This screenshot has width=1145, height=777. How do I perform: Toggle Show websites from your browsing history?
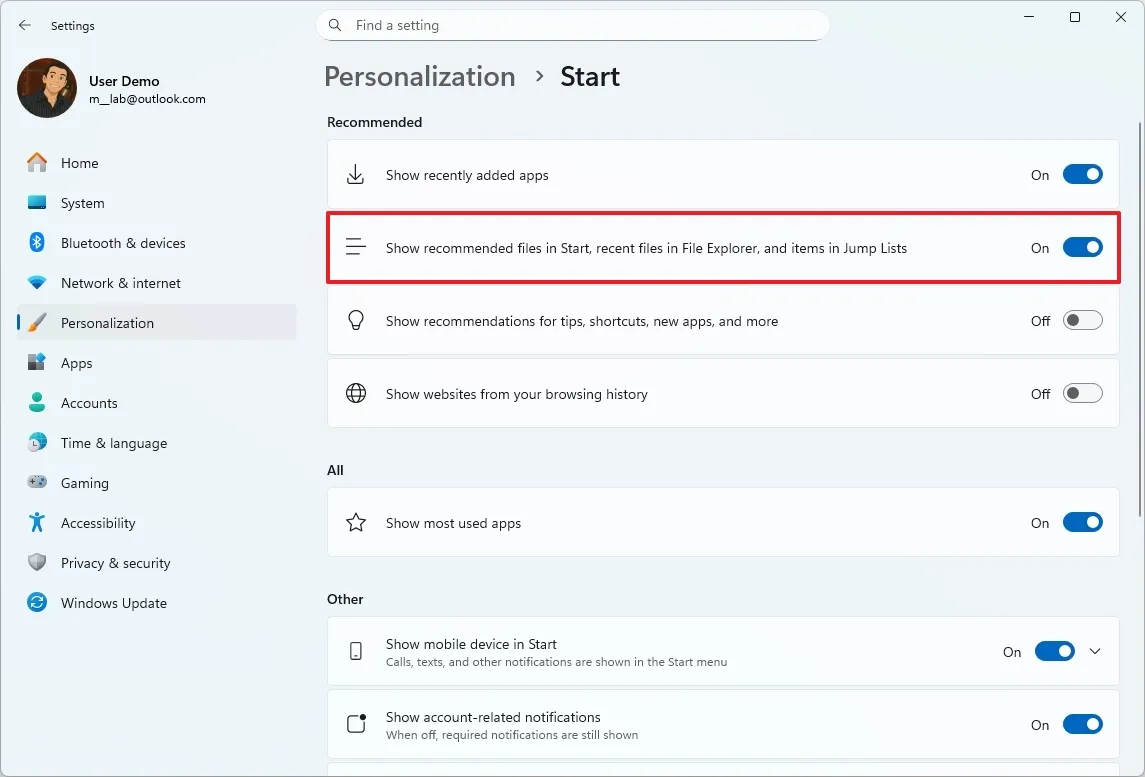coord(1083,393)
